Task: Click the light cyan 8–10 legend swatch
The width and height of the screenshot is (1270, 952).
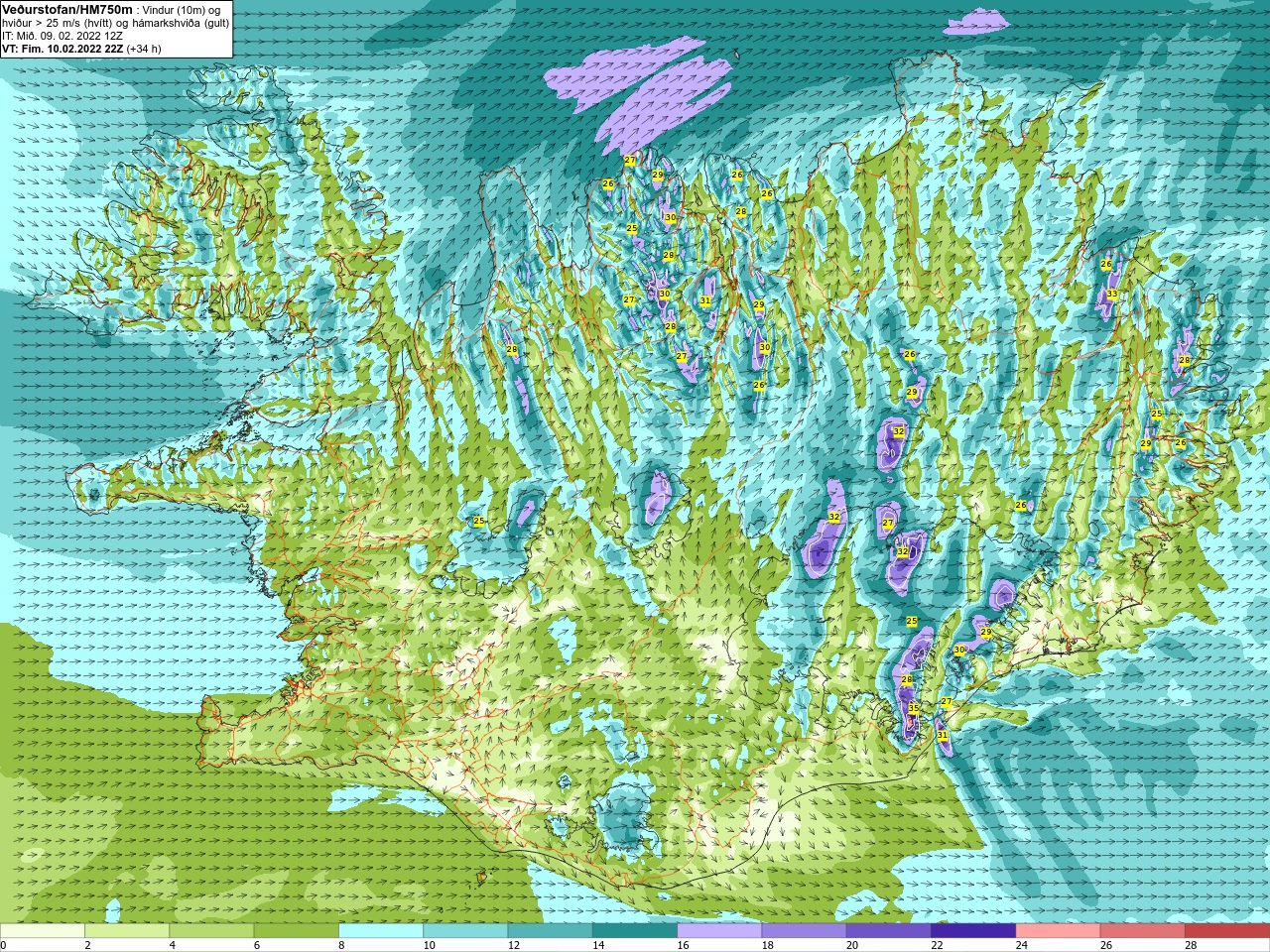Action: pos(381,931)
